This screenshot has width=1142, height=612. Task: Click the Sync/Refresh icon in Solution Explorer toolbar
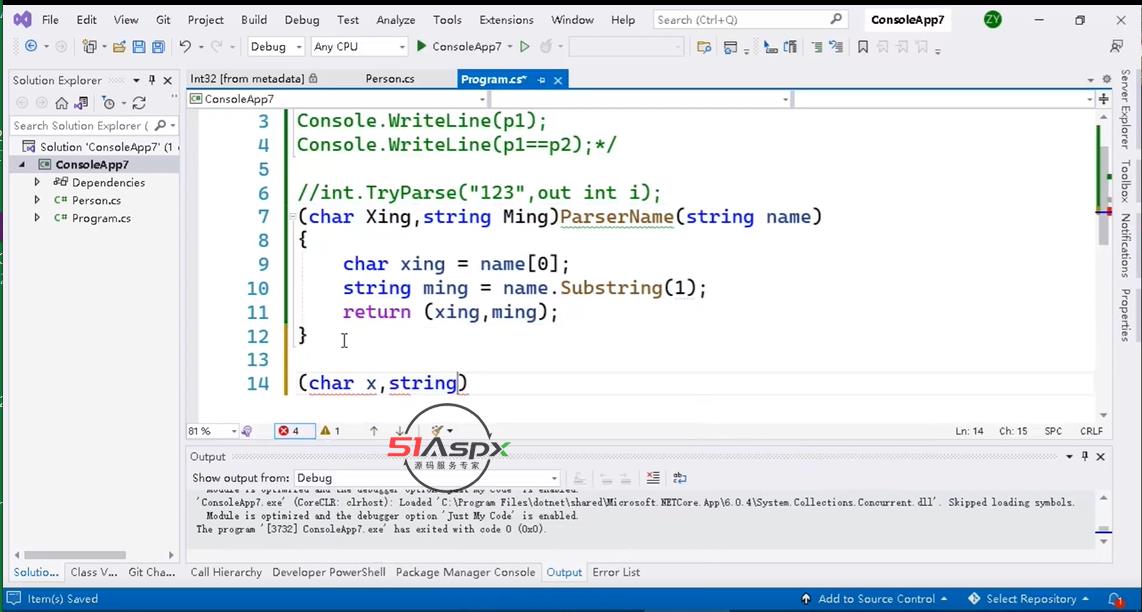139,103
